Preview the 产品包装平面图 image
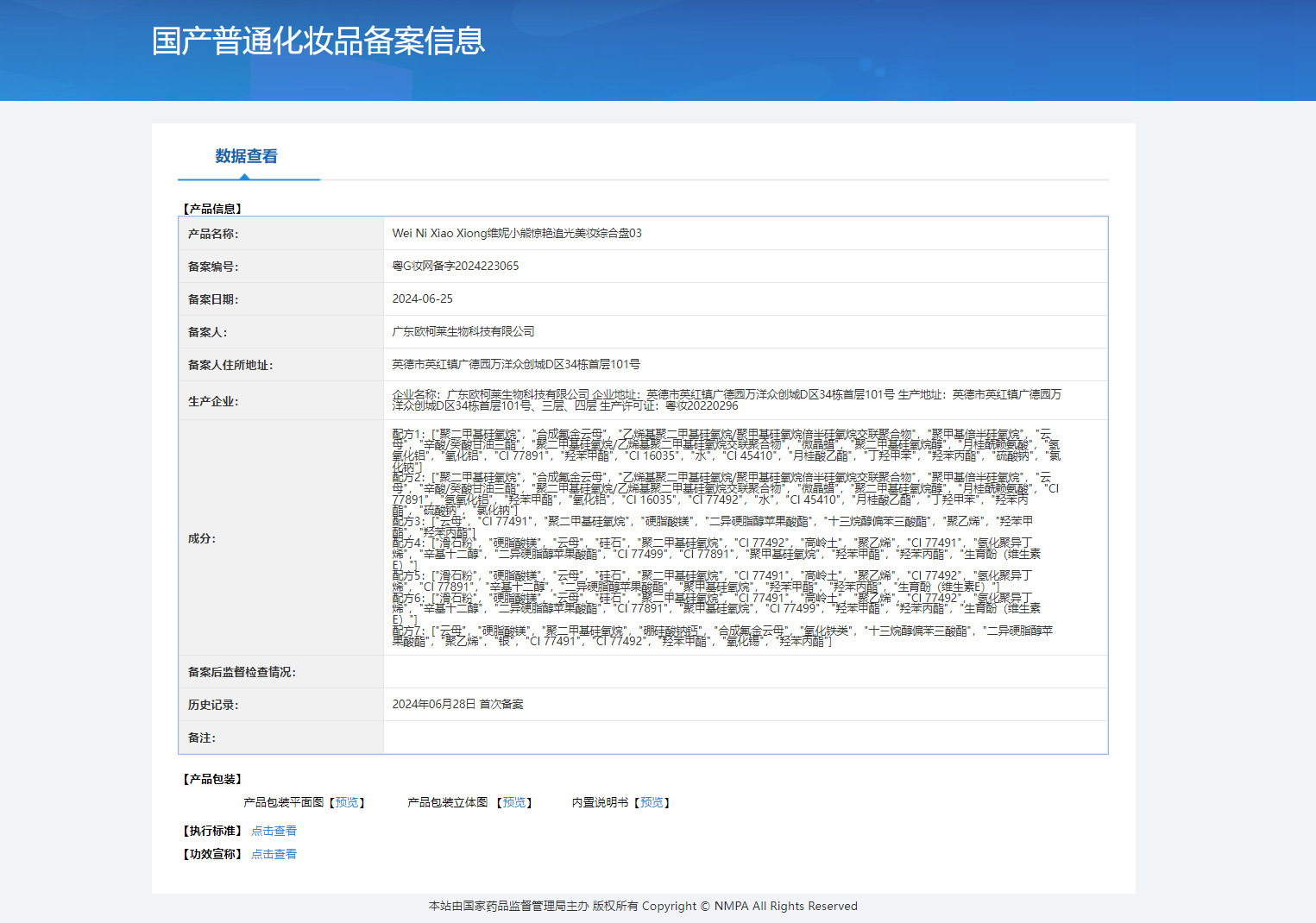This screenshot has width=1316, height=923. [x=347, y=802]
